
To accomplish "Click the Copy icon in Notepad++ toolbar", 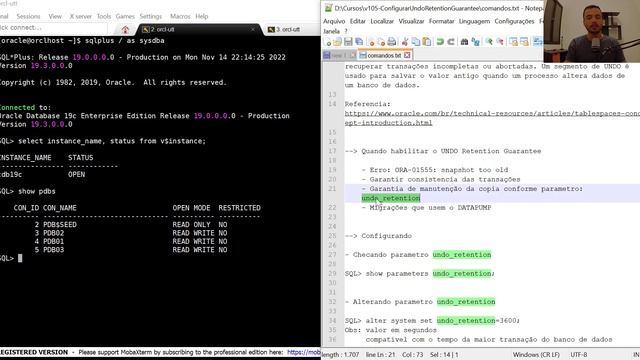I will [416, 42].
